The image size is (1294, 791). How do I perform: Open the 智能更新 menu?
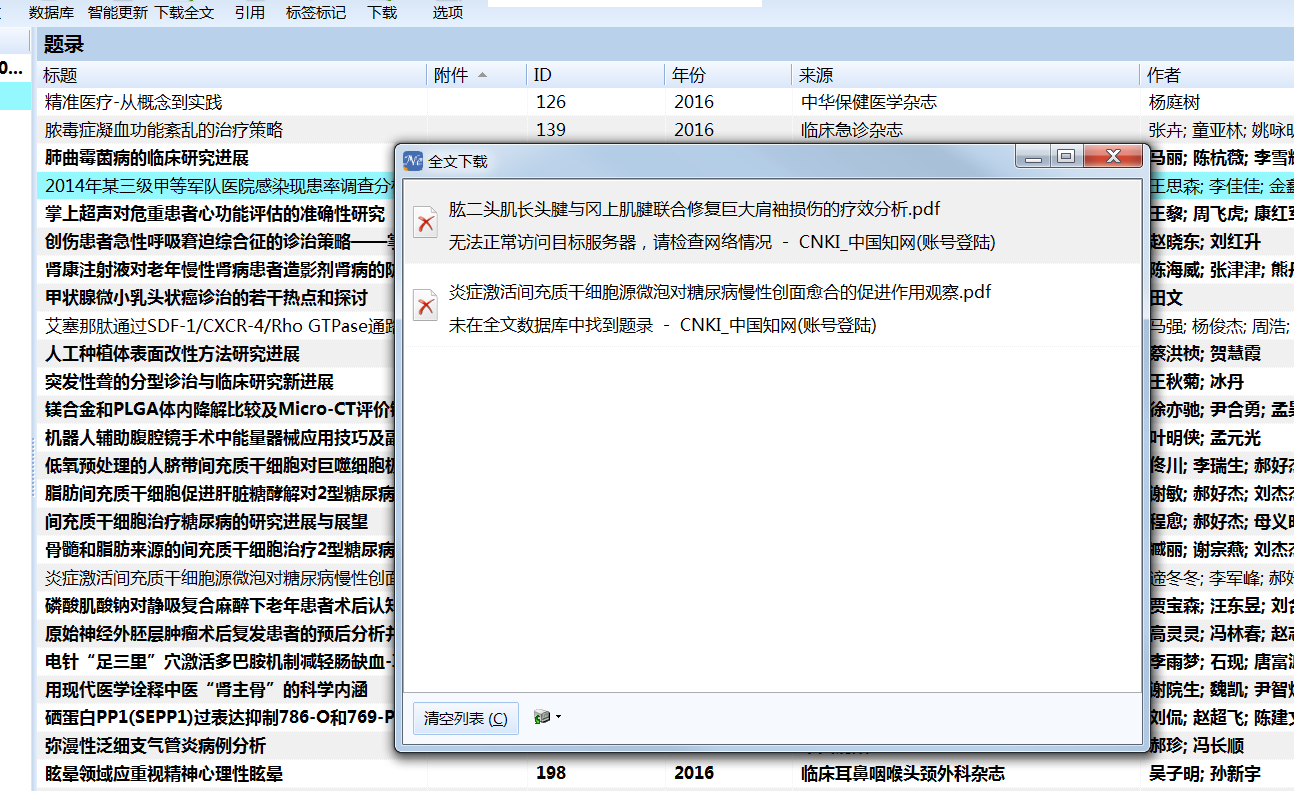tap(117, 12)
